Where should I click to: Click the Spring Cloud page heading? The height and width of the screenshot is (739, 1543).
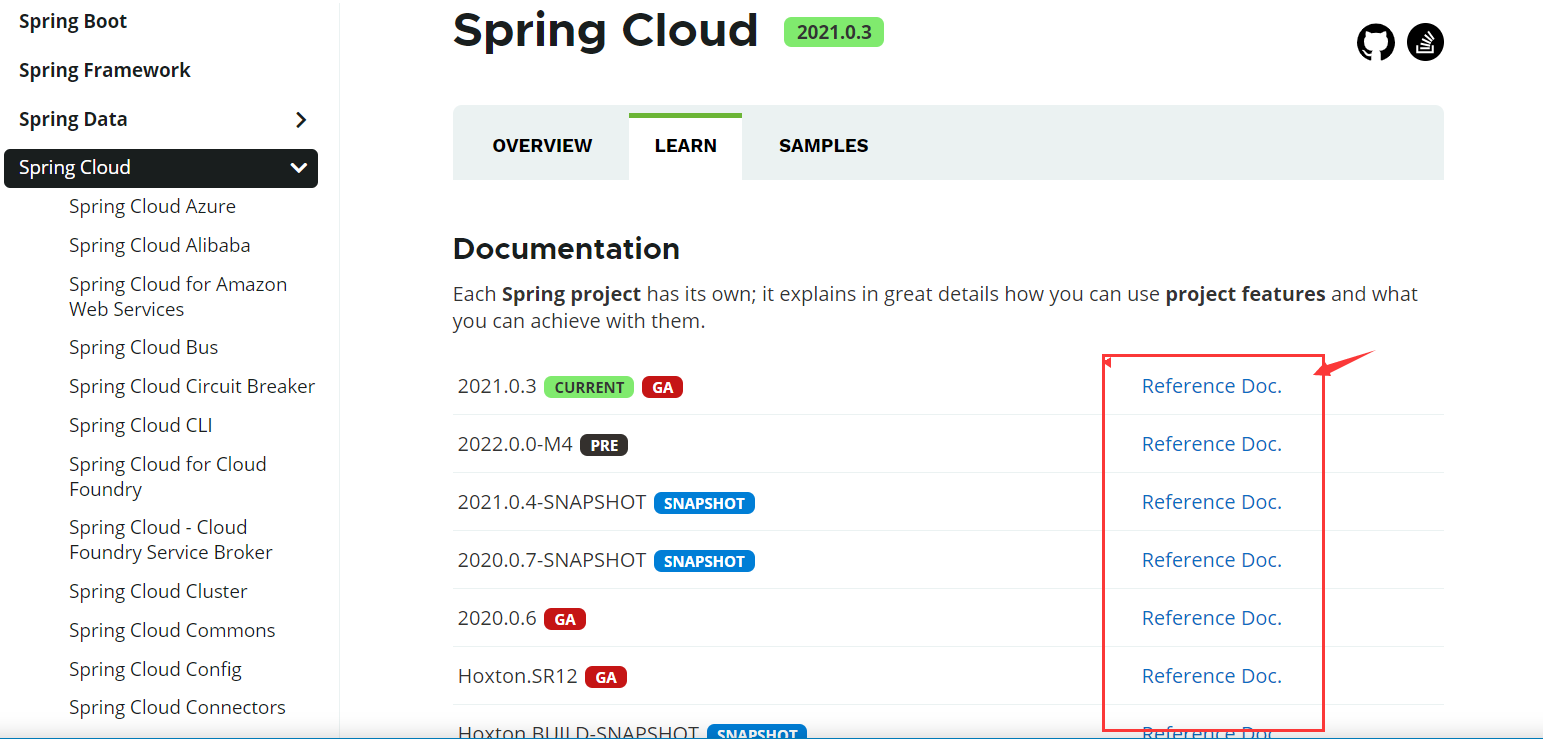coord(606,30)
